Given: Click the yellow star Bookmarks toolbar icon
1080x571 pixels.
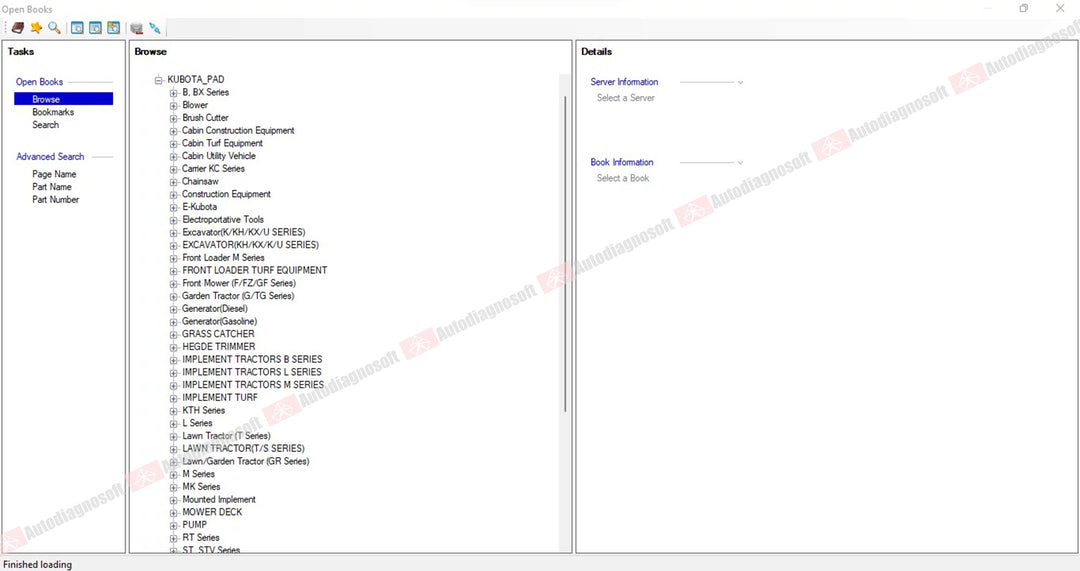Looking at the screenshot, I should pos(36,28).
